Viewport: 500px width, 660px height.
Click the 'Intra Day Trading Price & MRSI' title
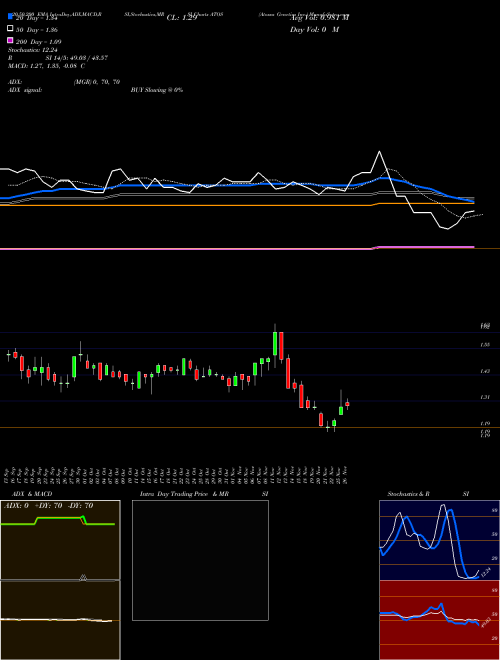tap(204, 494)
